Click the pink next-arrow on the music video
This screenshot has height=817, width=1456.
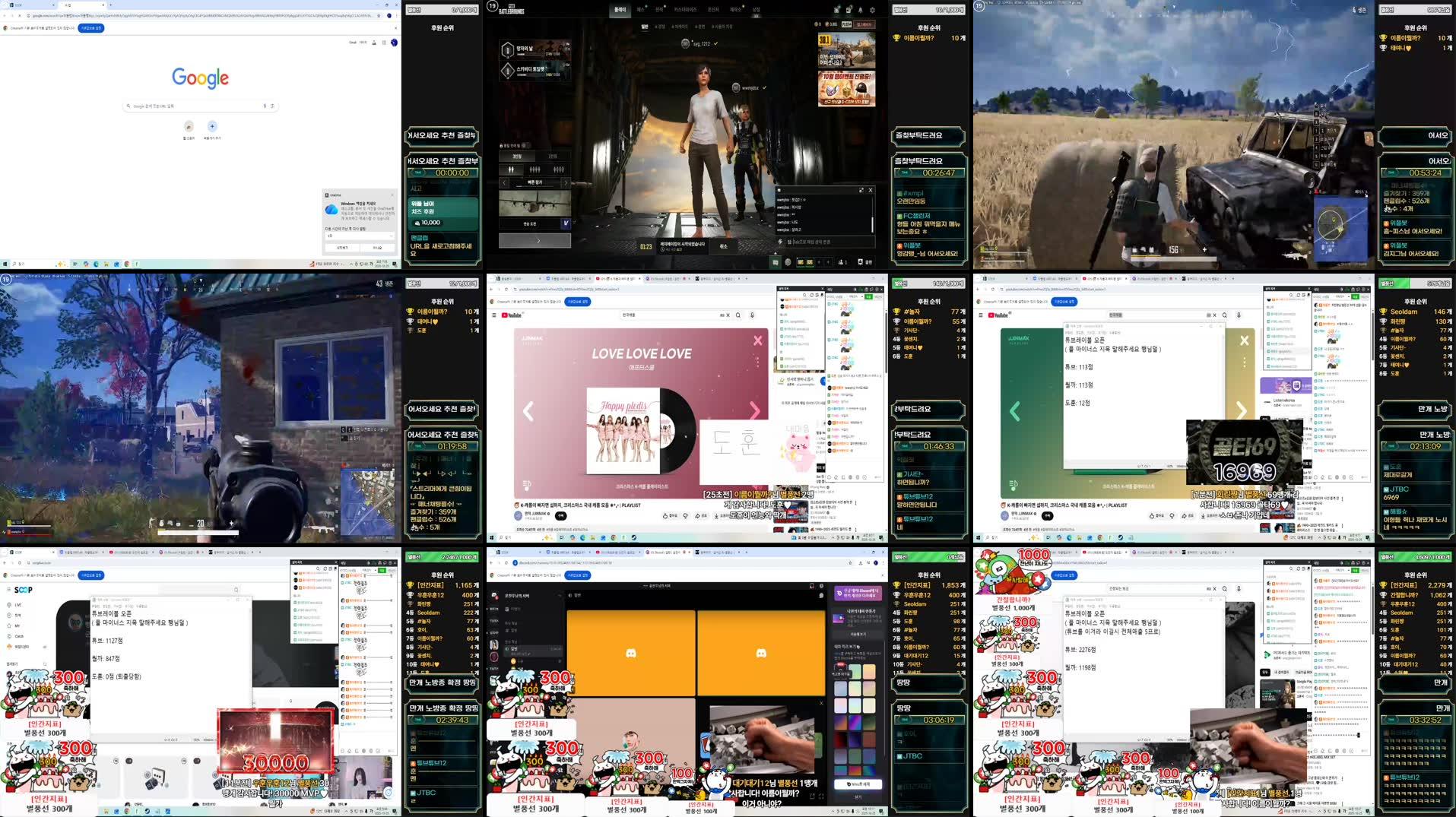coord(754,410)
